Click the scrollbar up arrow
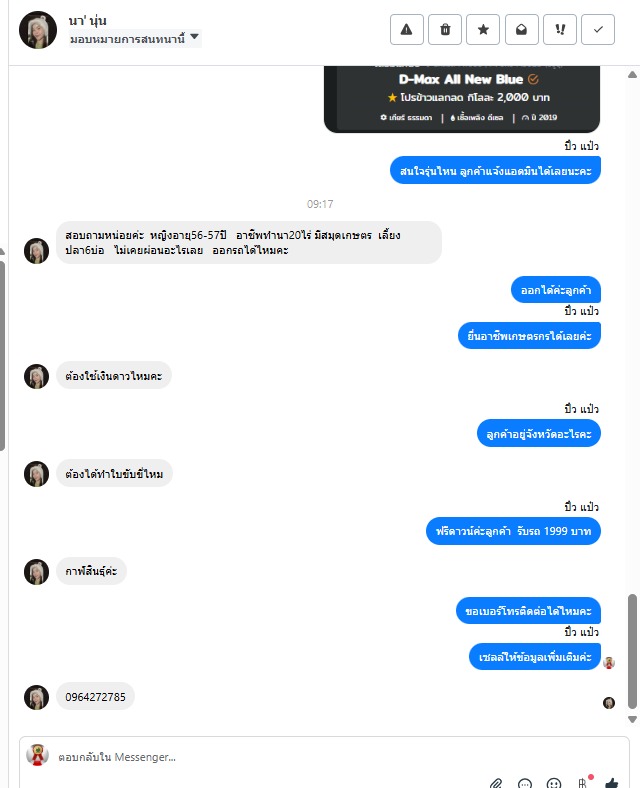Image resolution: width=640 pixels, height=788 pixels. pyautogui.click(x=632, y=75)
